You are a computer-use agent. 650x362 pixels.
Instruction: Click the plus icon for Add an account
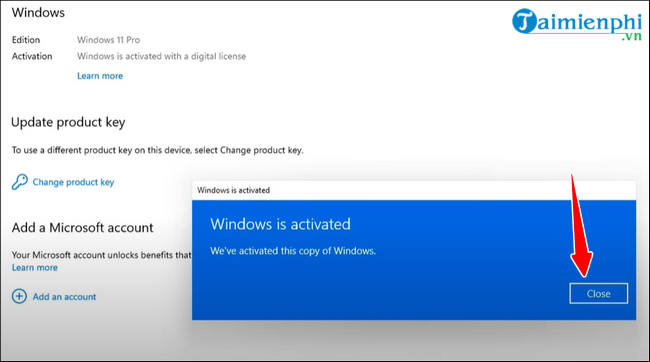tap(19, 296)
